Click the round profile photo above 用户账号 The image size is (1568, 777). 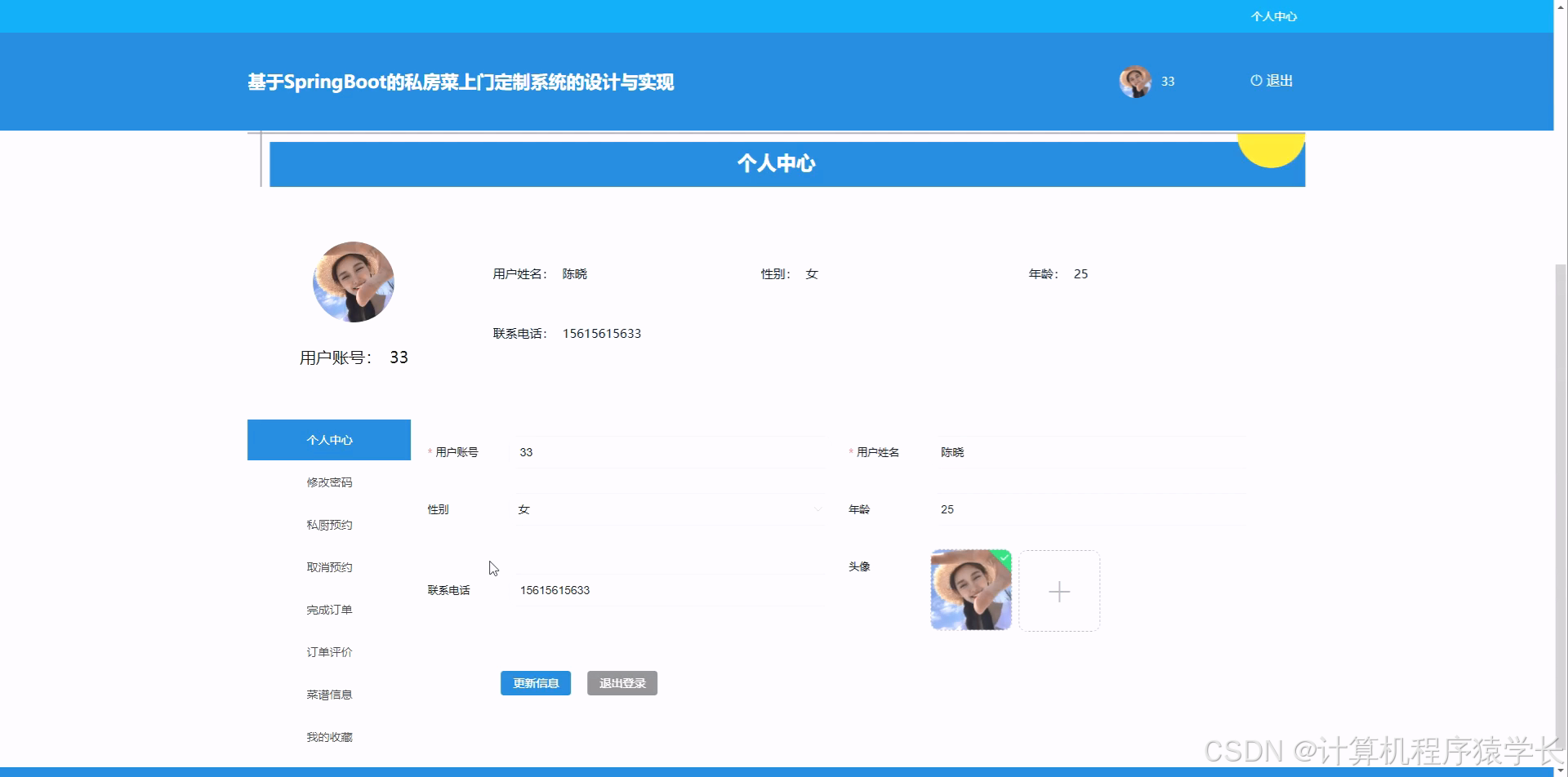(x=353, y=282)
